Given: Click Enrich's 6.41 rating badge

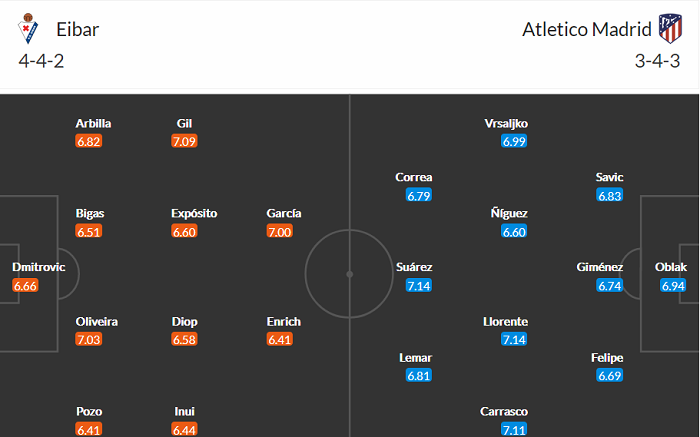Looking at the screenshot, I should [x=280, y=340].
